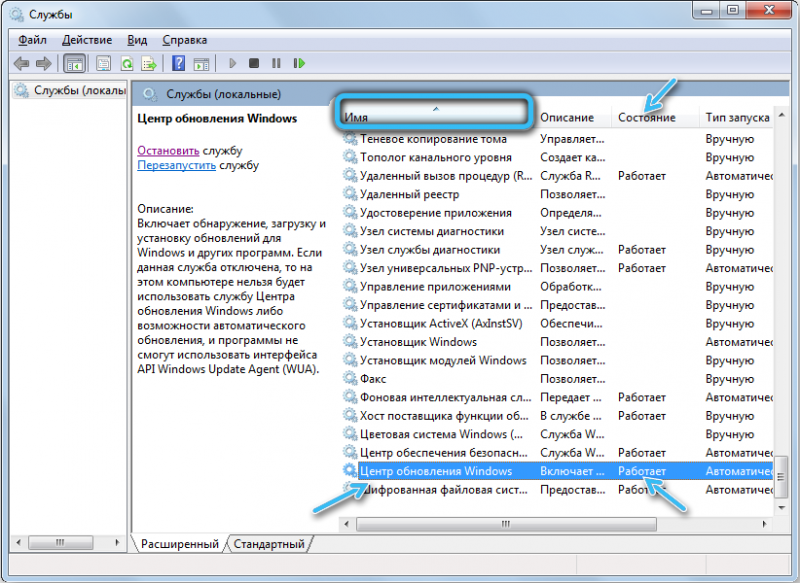800x583 pixels.
Task: Click left tree pane scrollbar left arrow
Action: 19,542
